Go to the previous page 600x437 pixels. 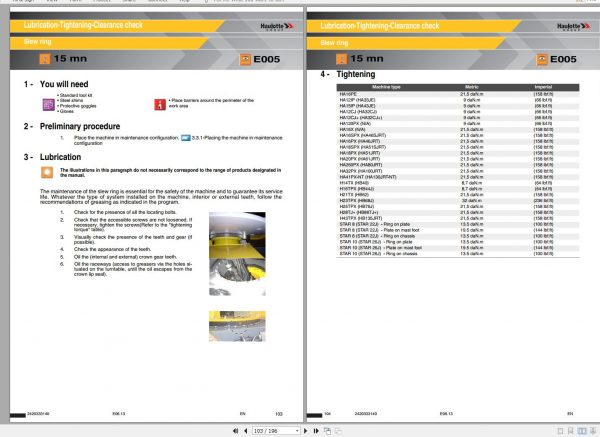click(x=246, y=431)
